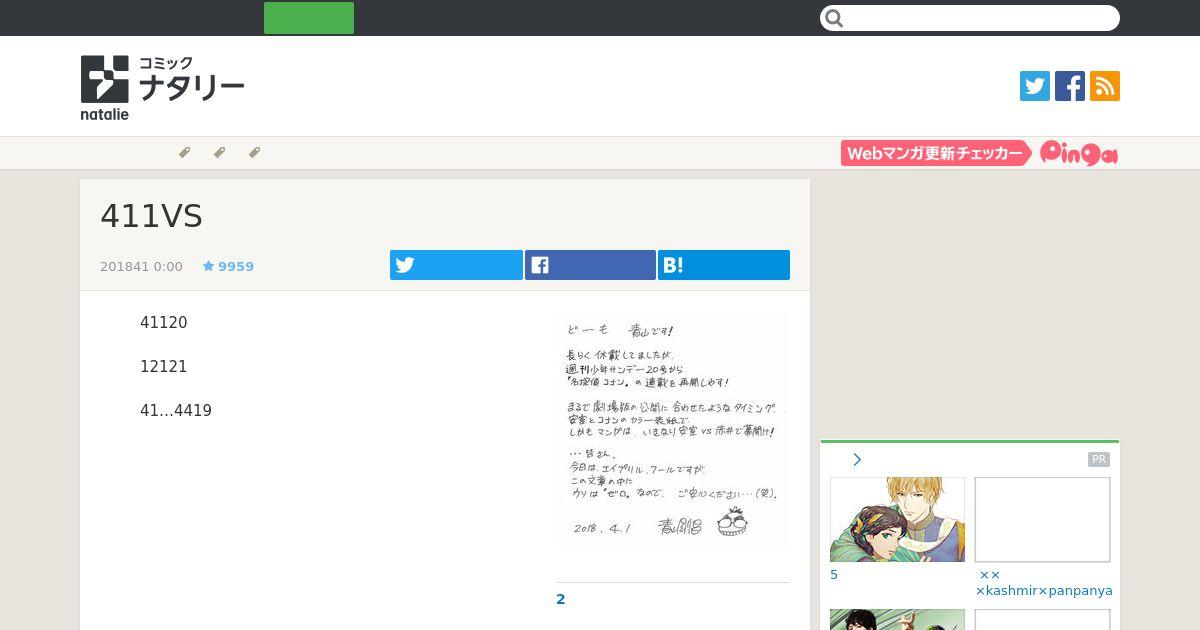Open the handwritten letter image

point(672,430)
